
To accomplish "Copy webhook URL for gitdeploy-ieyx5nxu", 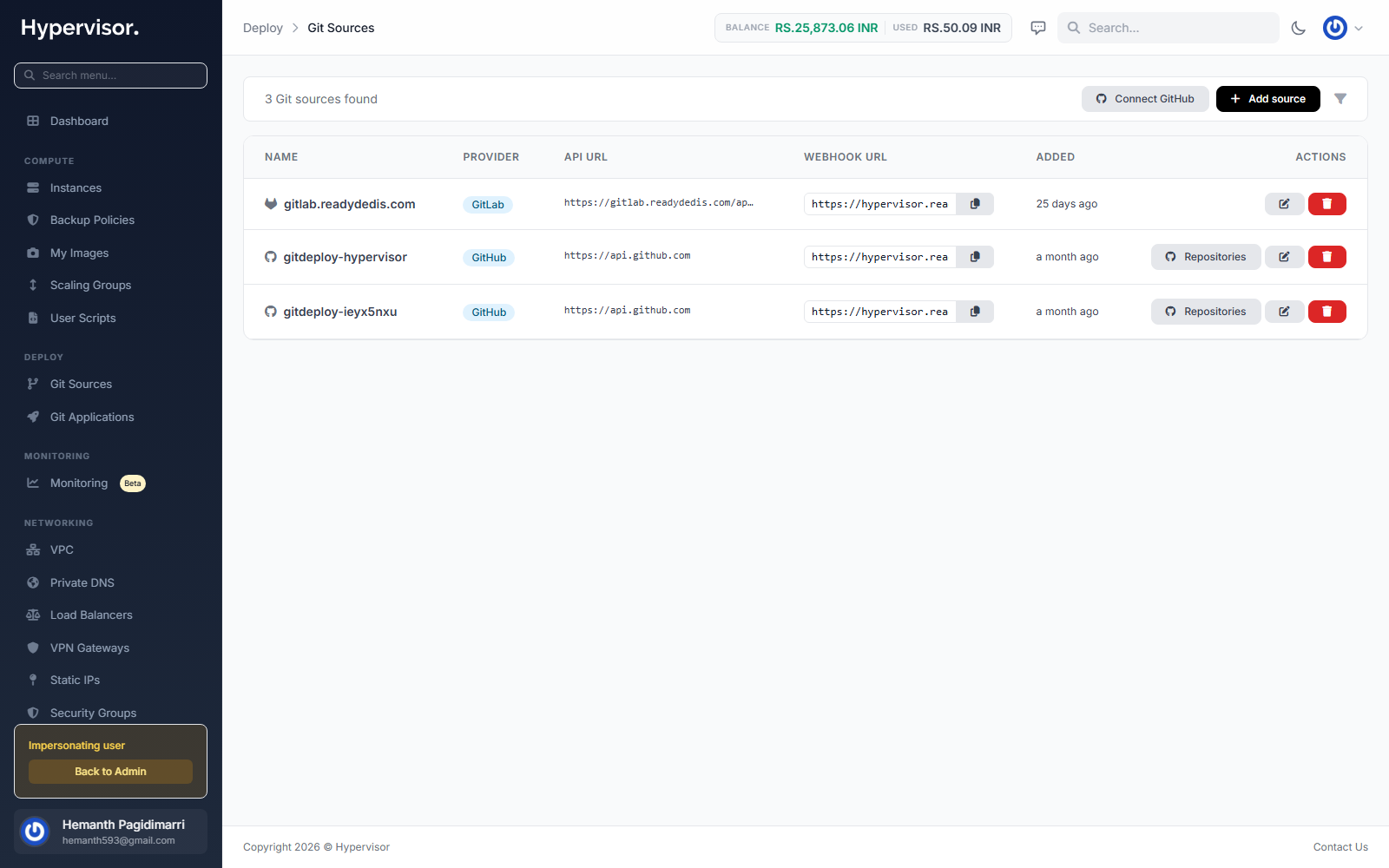I will coord(975,312).
